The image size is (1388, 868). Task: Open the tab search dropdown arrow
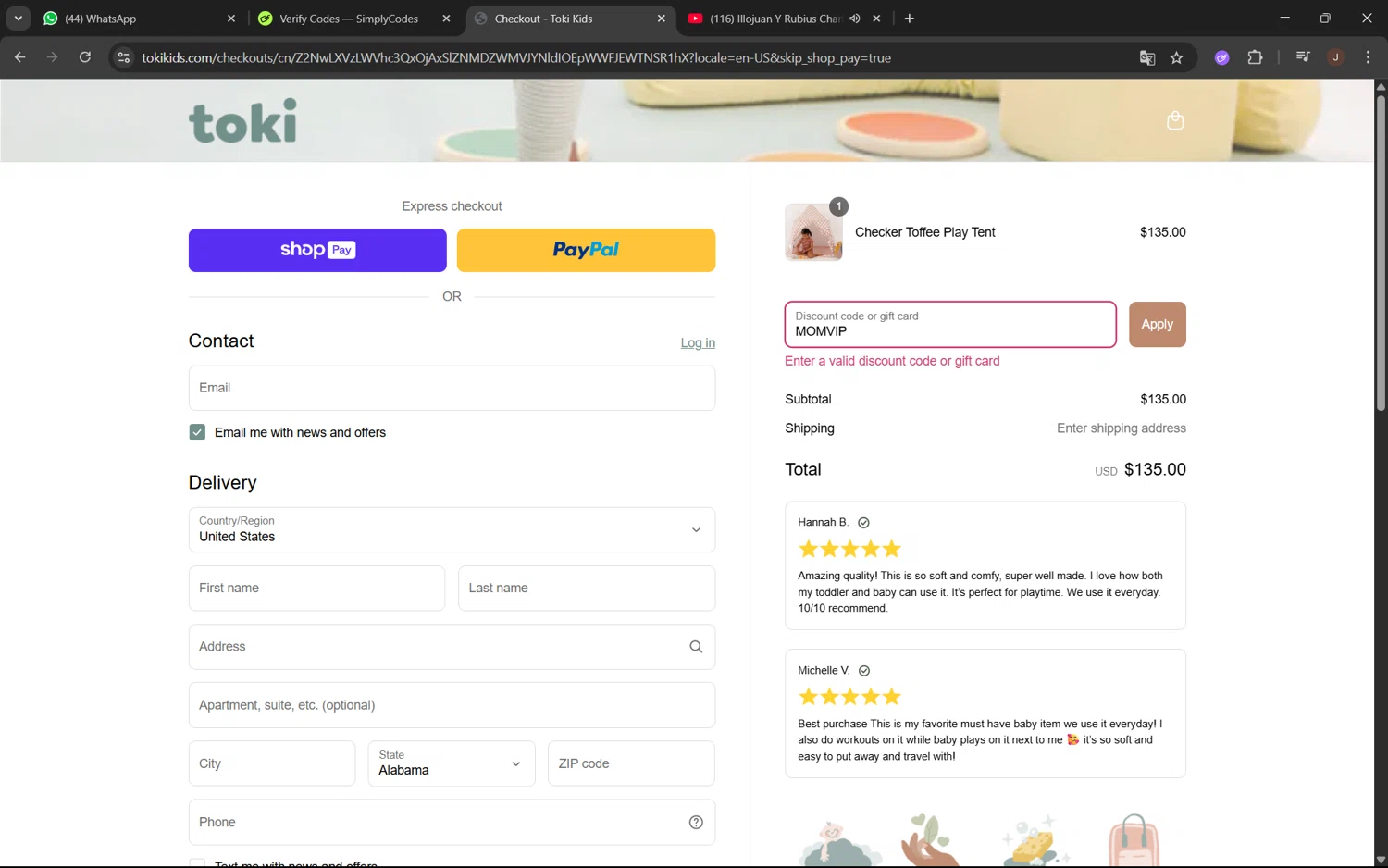click(18, 19)
